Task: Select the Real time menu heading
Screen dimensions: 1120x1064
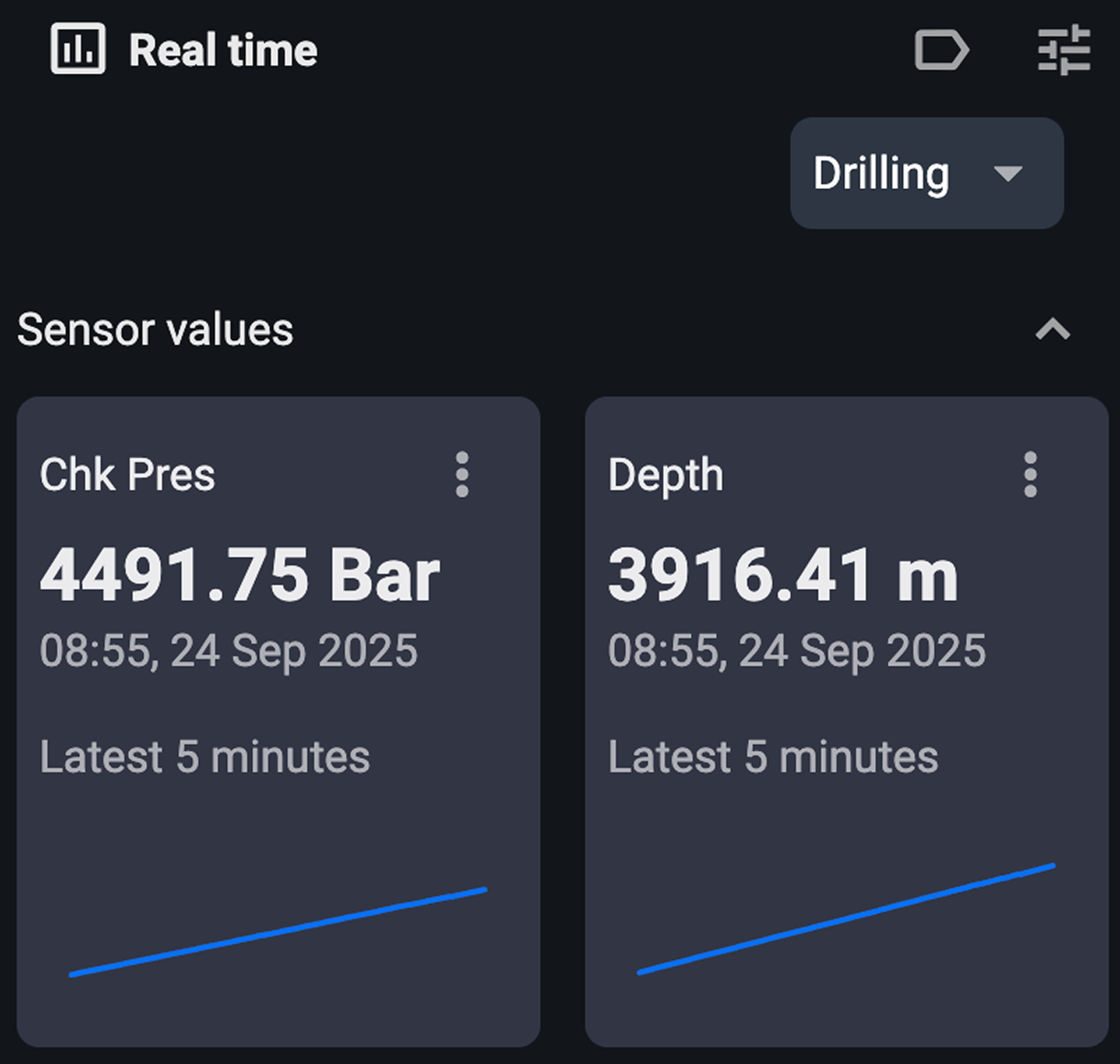Action: pyautogui.click(x=223, y=49)
